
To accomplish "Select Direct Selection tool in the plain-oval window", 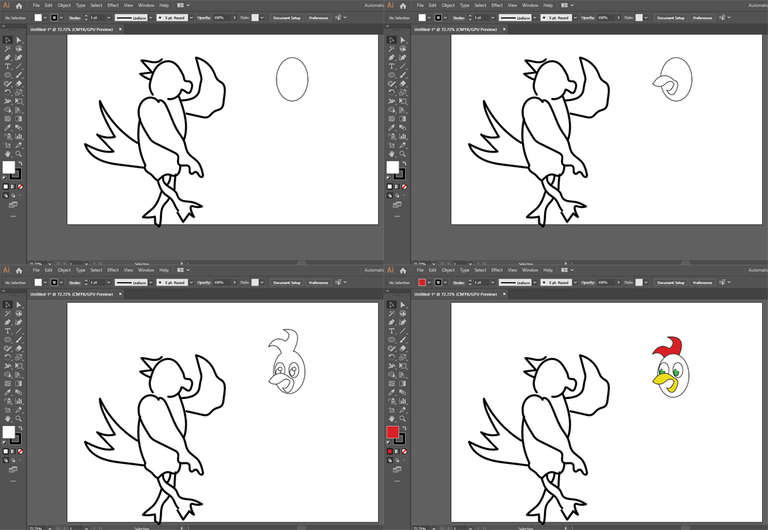I will coord(19,40).
